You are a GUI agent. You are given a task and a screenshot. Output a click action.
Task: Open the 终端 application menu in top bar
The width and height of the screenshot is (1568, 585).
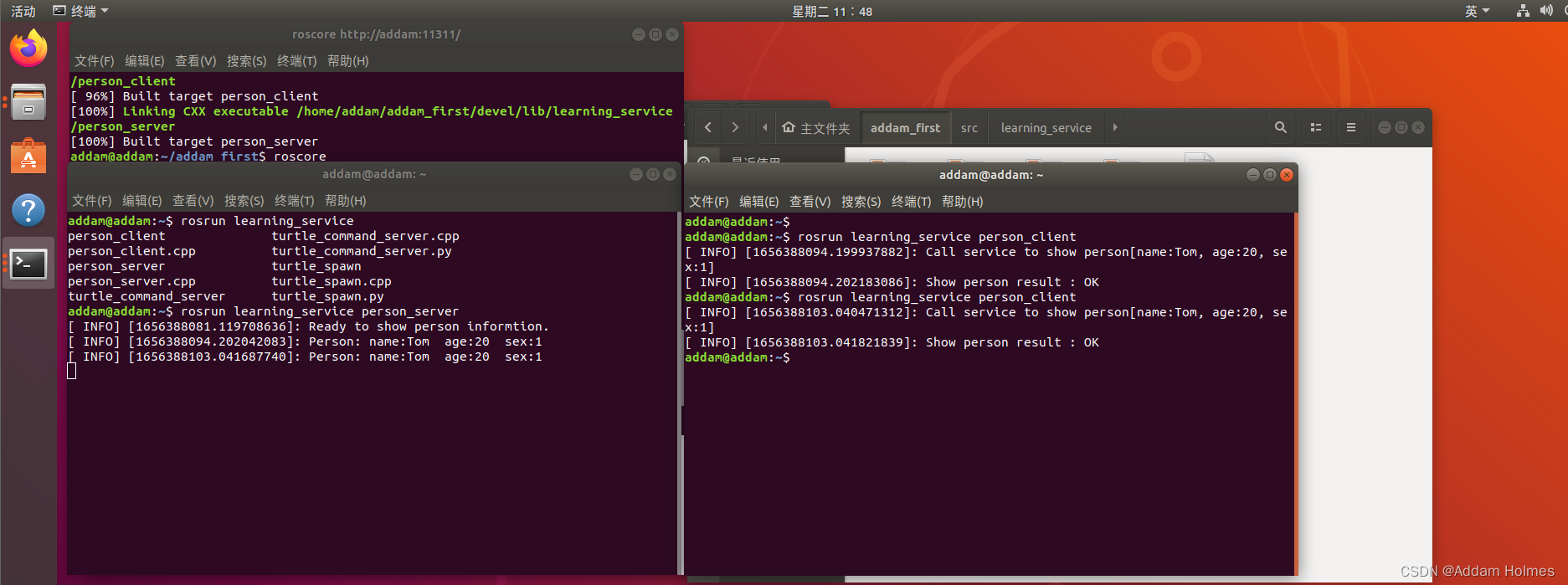(x=80, y=11)
